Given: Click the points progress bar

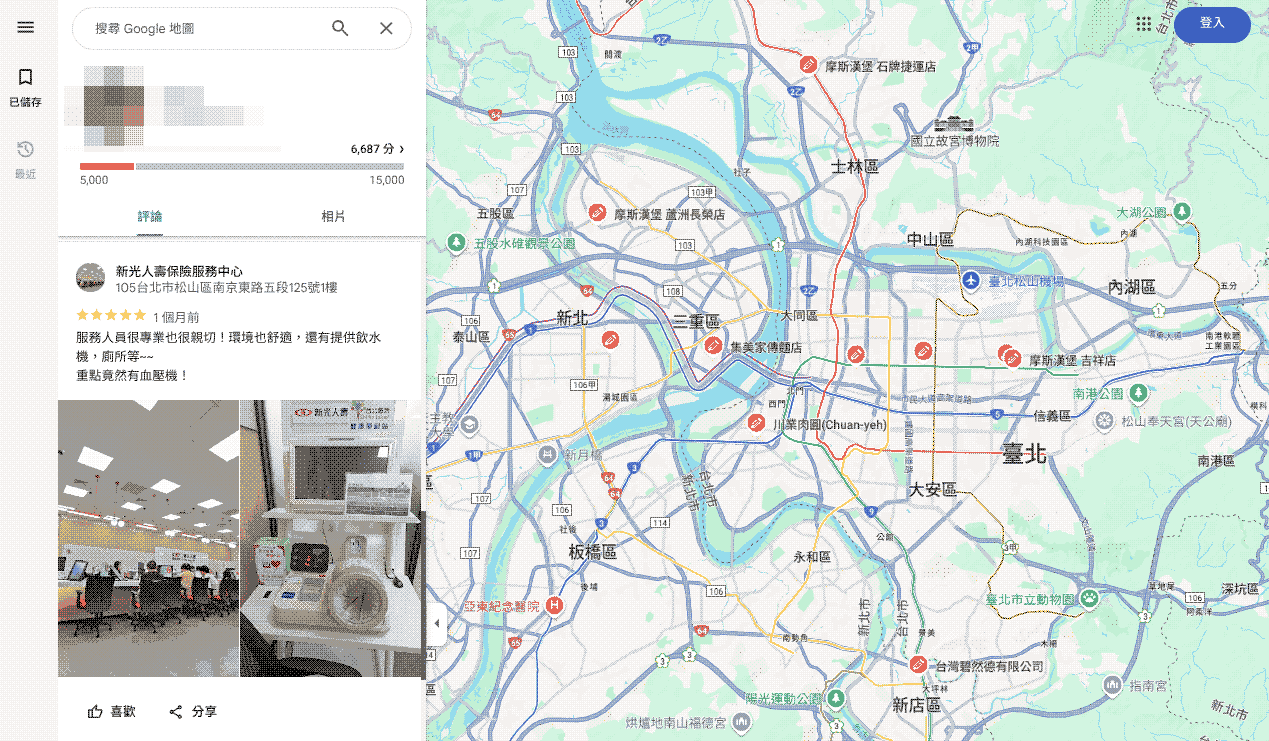Looking at the screenshot, I should point(241,166).
